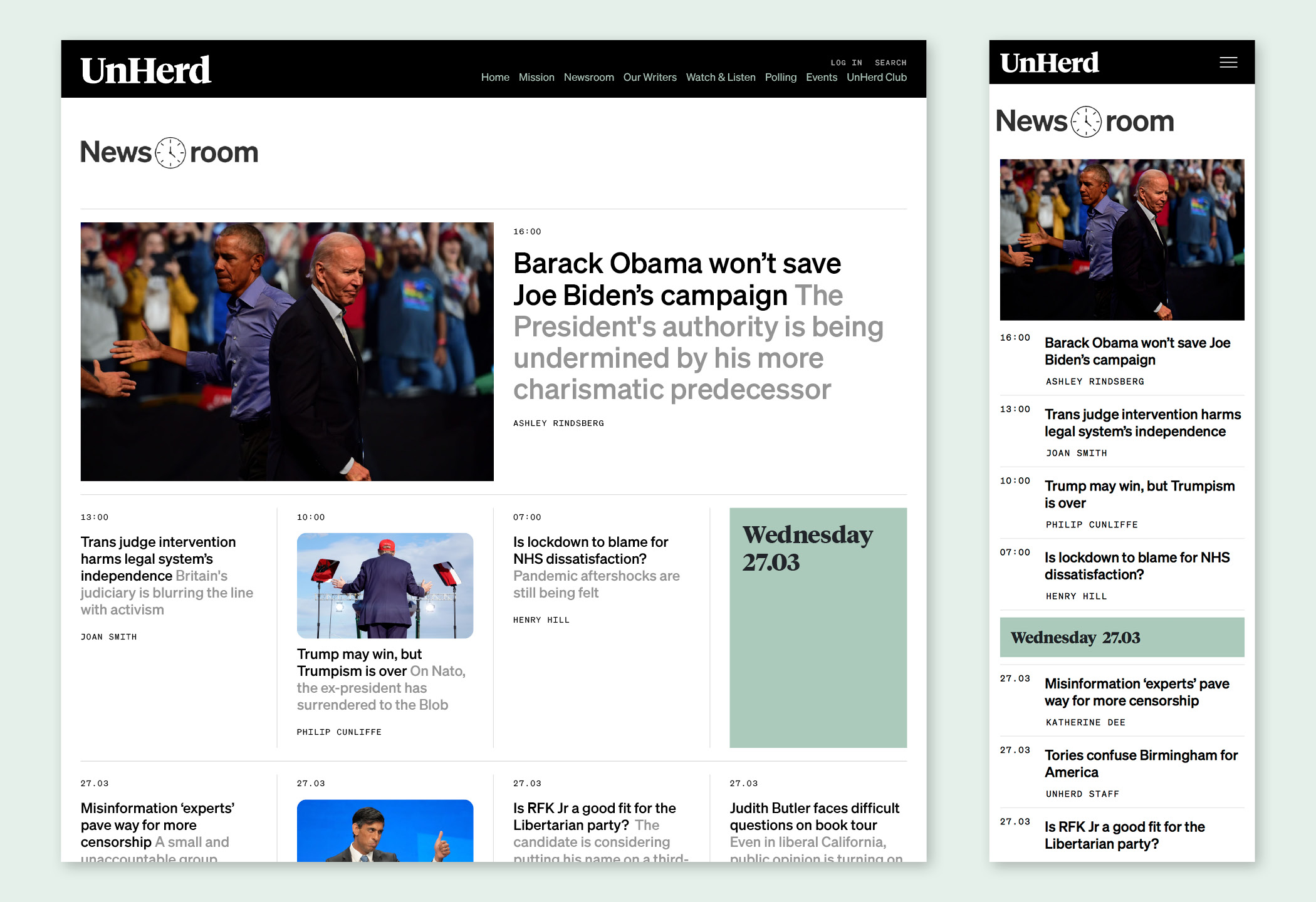The width and height of the screenshot is (1316, 902).
Task: Click the Trump rally thumbnail image
Action: tap(385, 585)
